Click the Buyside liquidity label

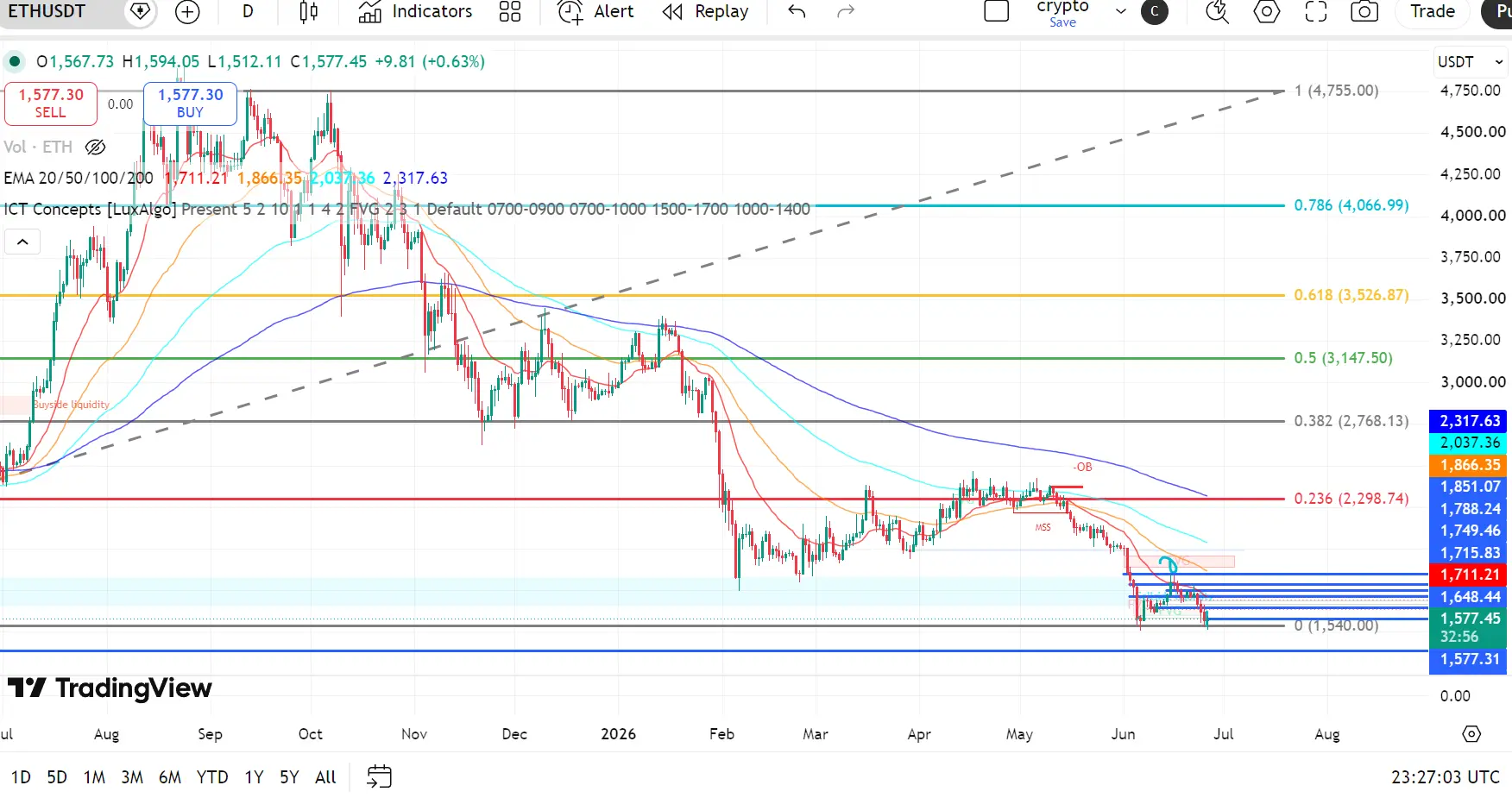coord(72,405)
